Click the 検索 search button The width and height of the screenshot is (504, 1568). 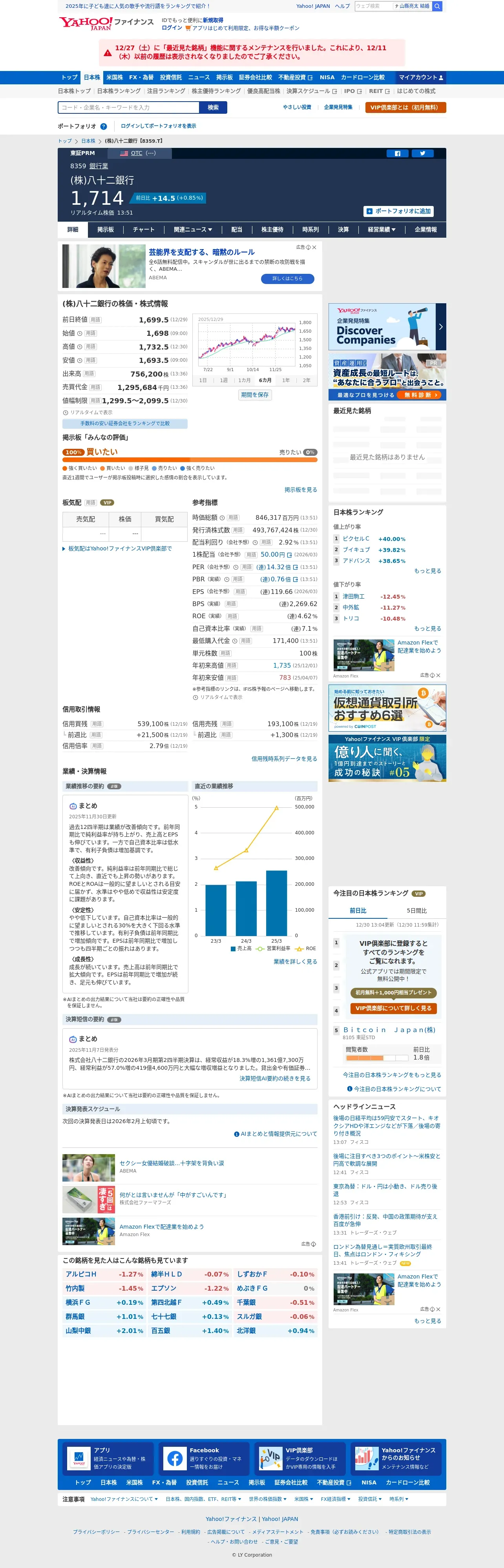click(213, 107)
